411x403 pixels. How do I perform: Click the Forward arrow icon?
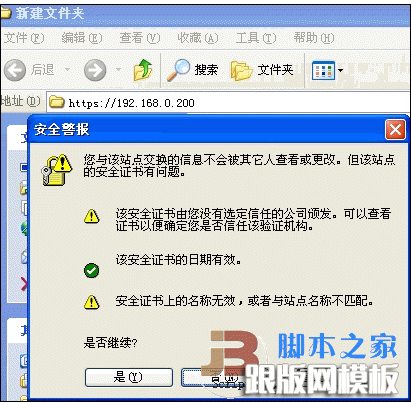tap(95, 70)
